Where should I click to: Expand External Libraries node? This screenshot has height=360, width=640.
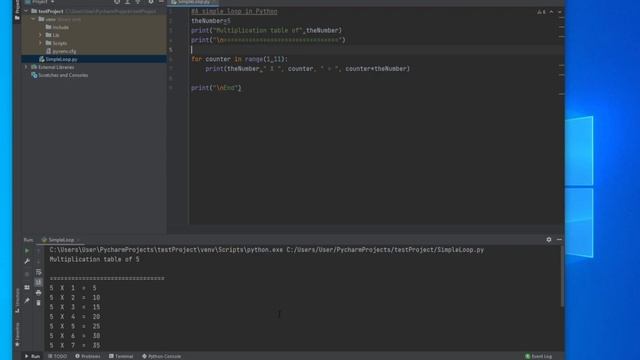click(x=27, y=67)
